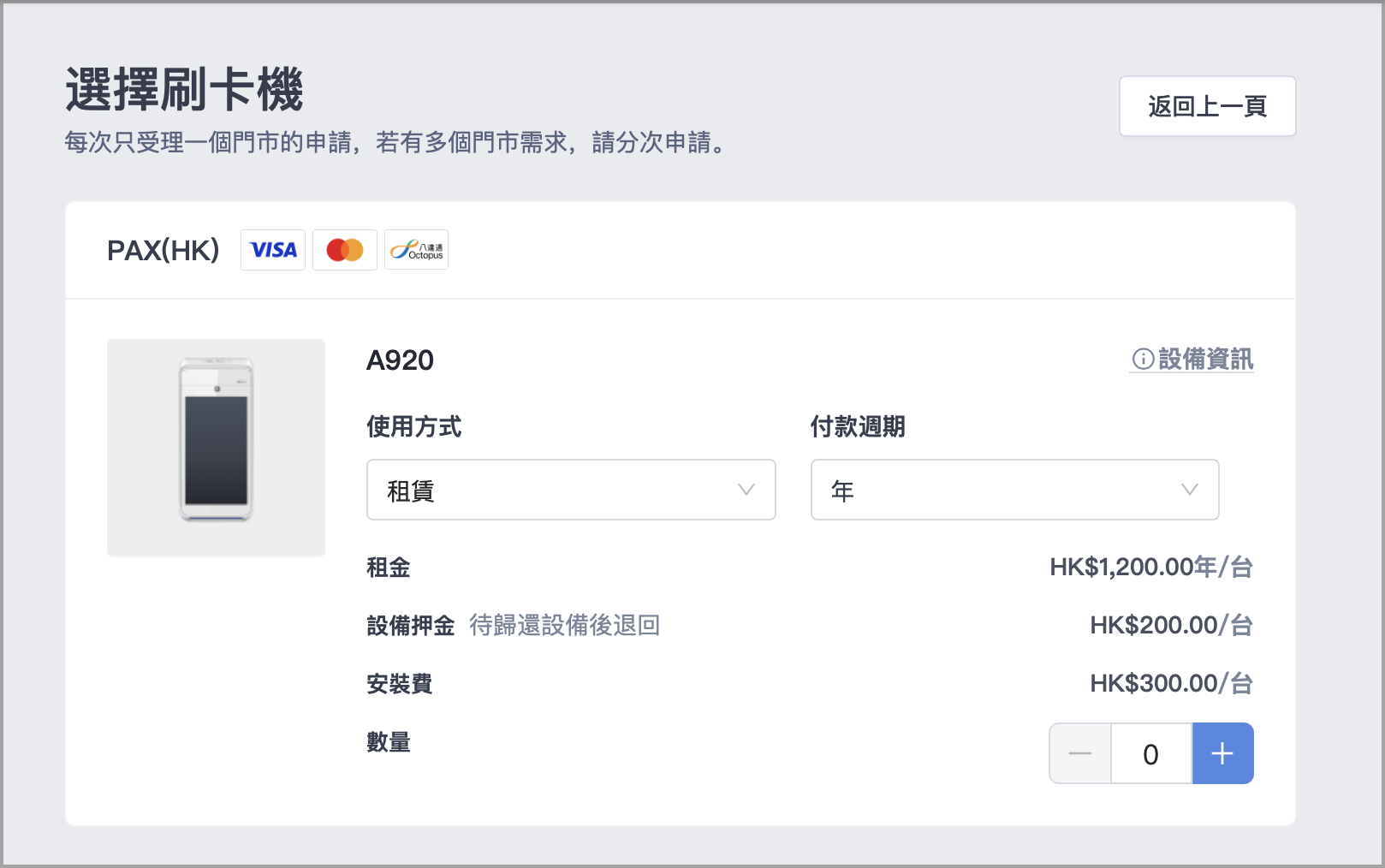The width and height of the screenshot is (1385, 868).
Task: Increase quantity with the plus button
Action: coord(1222,753)
